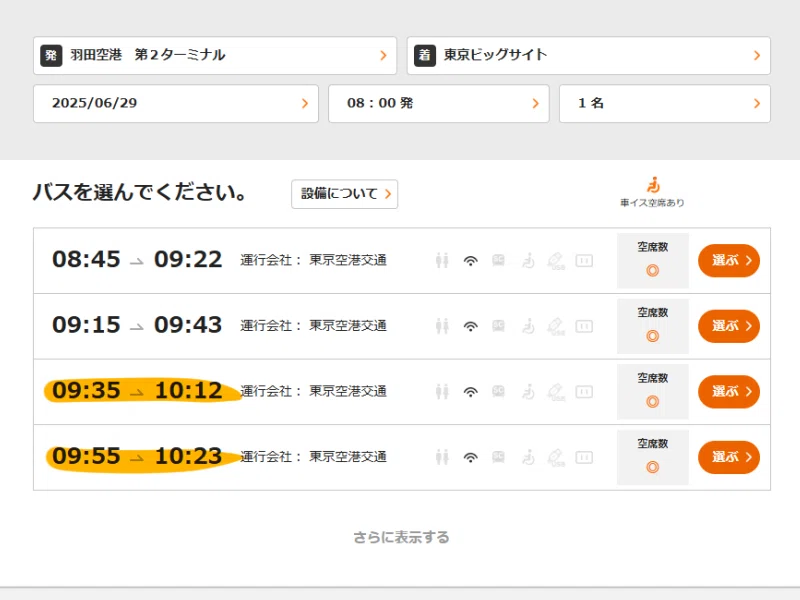
Task: Click 東京空港交通 operator name in the 08:45 row
Action: pos(348,260)
